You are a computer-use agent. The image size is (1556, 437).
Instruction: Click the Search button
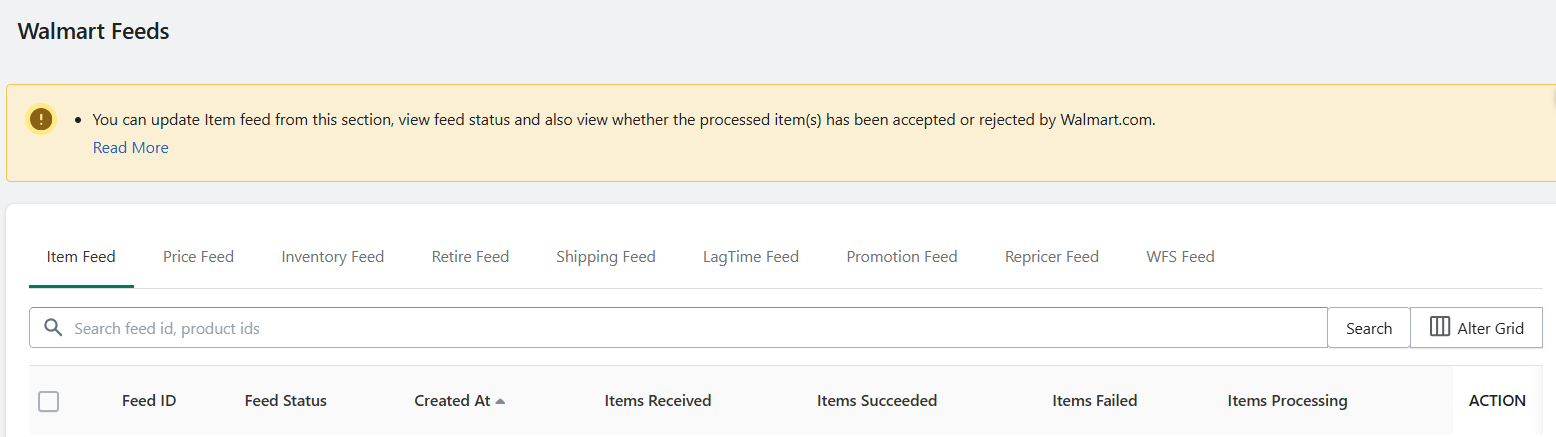[x=1369, y=328]
